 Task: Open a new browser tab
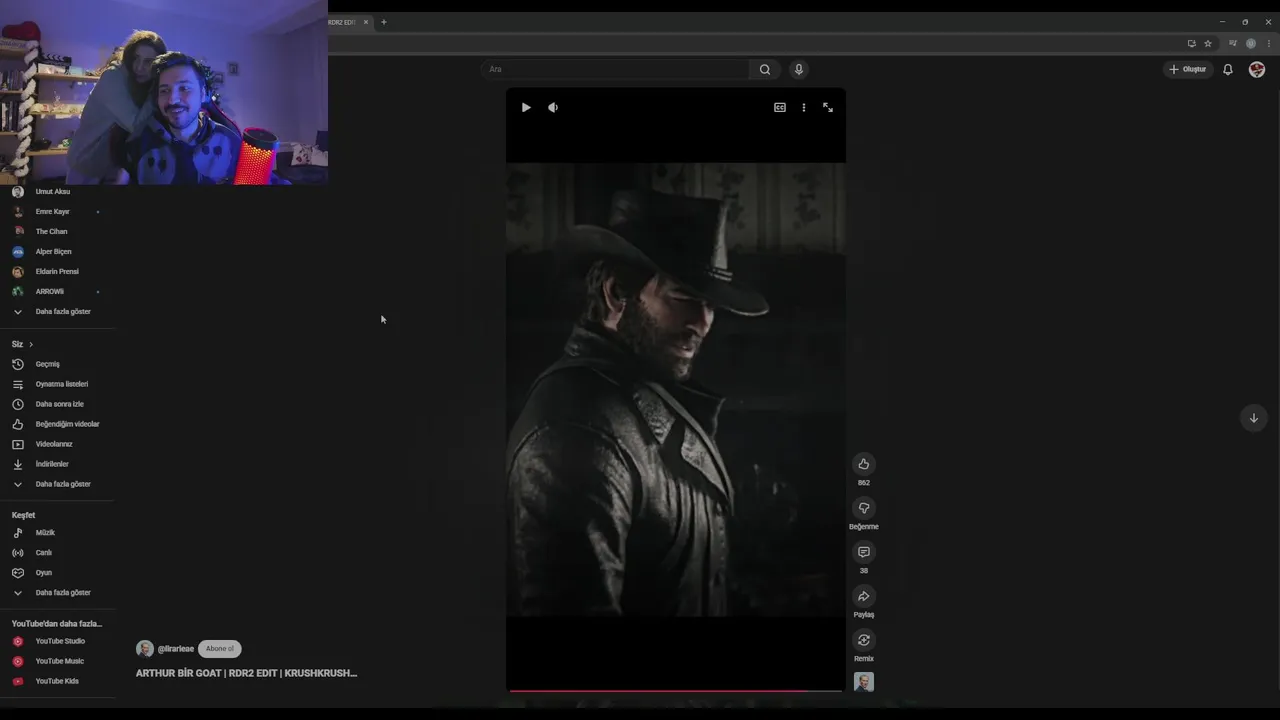coord(383,22)
